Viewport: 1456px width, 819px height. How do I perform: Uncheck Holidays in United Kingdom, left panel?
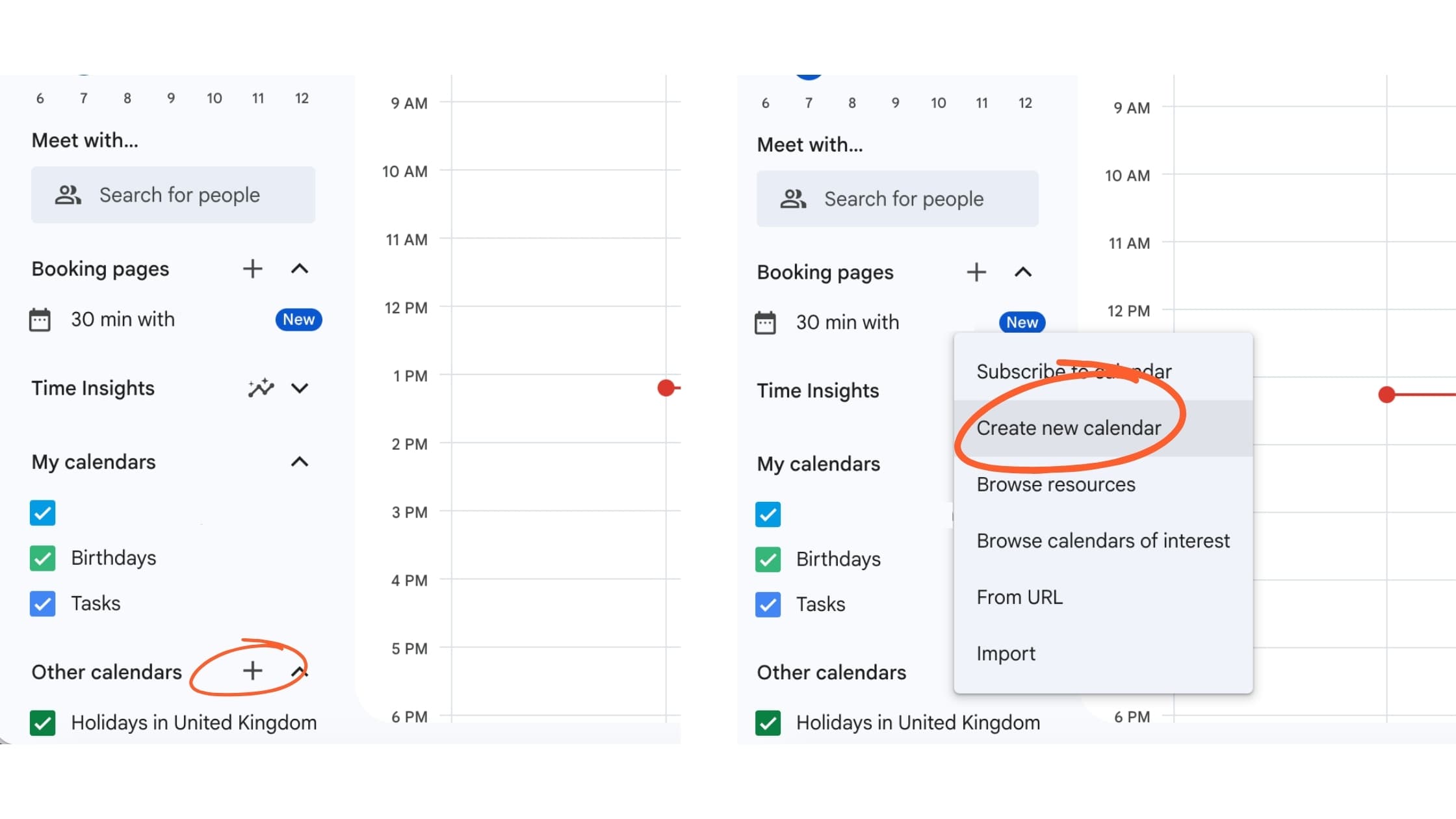tap(42, 723)
